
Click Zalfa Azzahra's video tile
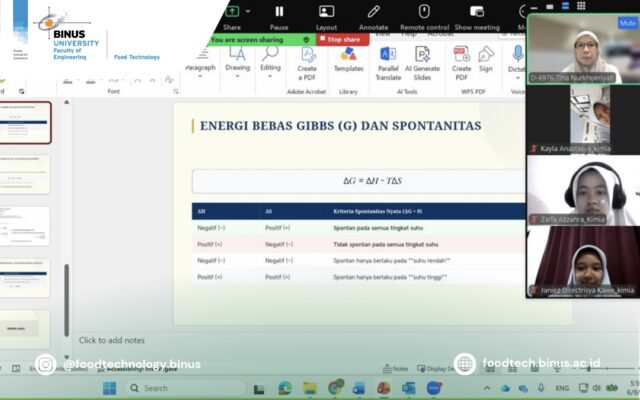click(584, 191)
